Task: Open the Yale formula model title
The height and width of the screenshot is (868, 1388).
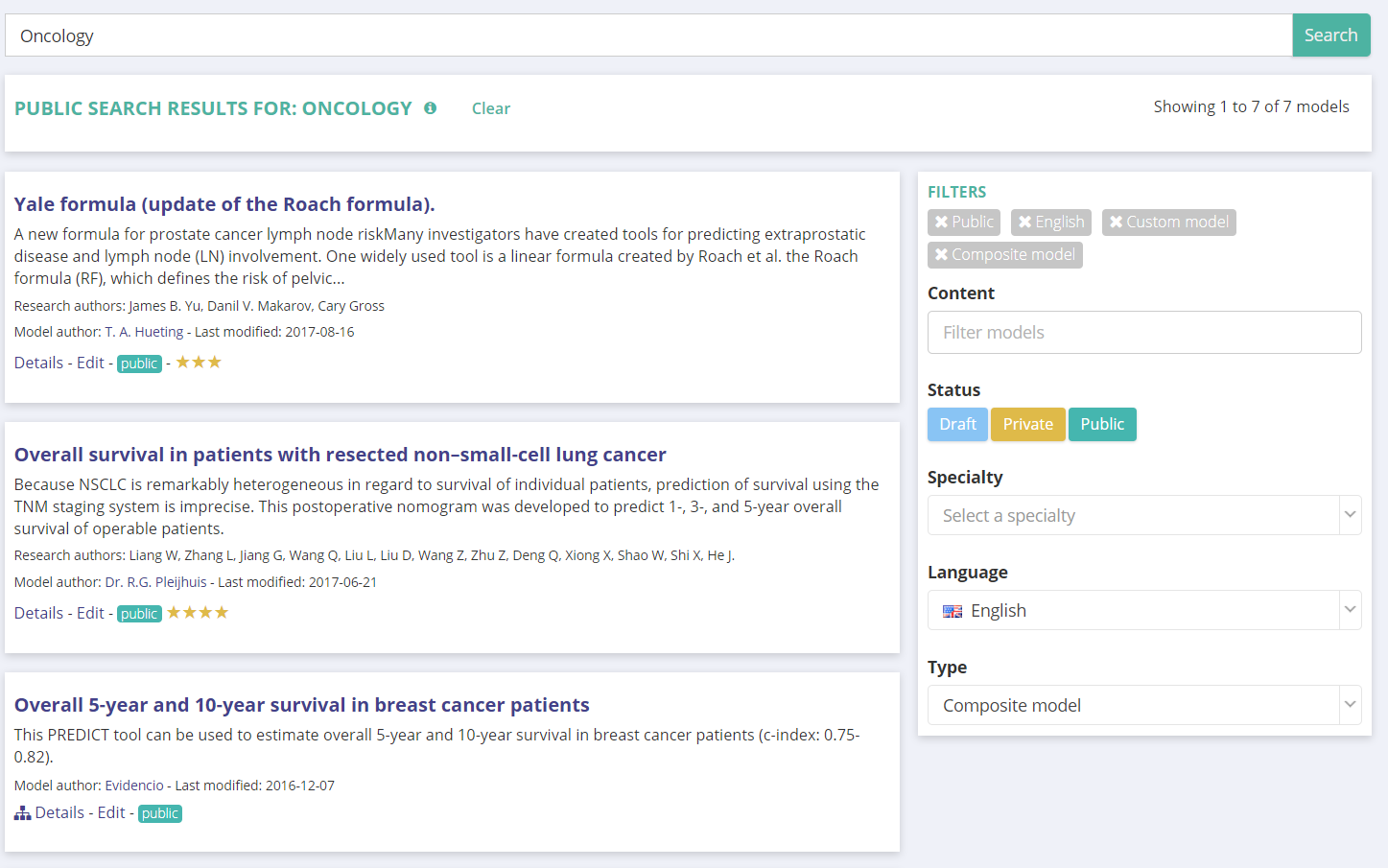Action: tap(224, 204)
